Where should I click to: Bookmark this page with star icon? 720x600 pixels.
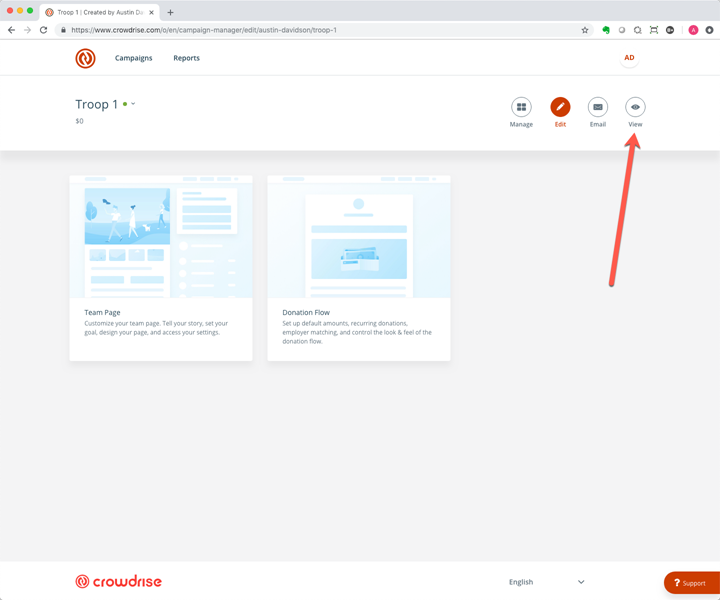[x=585, y=30]
